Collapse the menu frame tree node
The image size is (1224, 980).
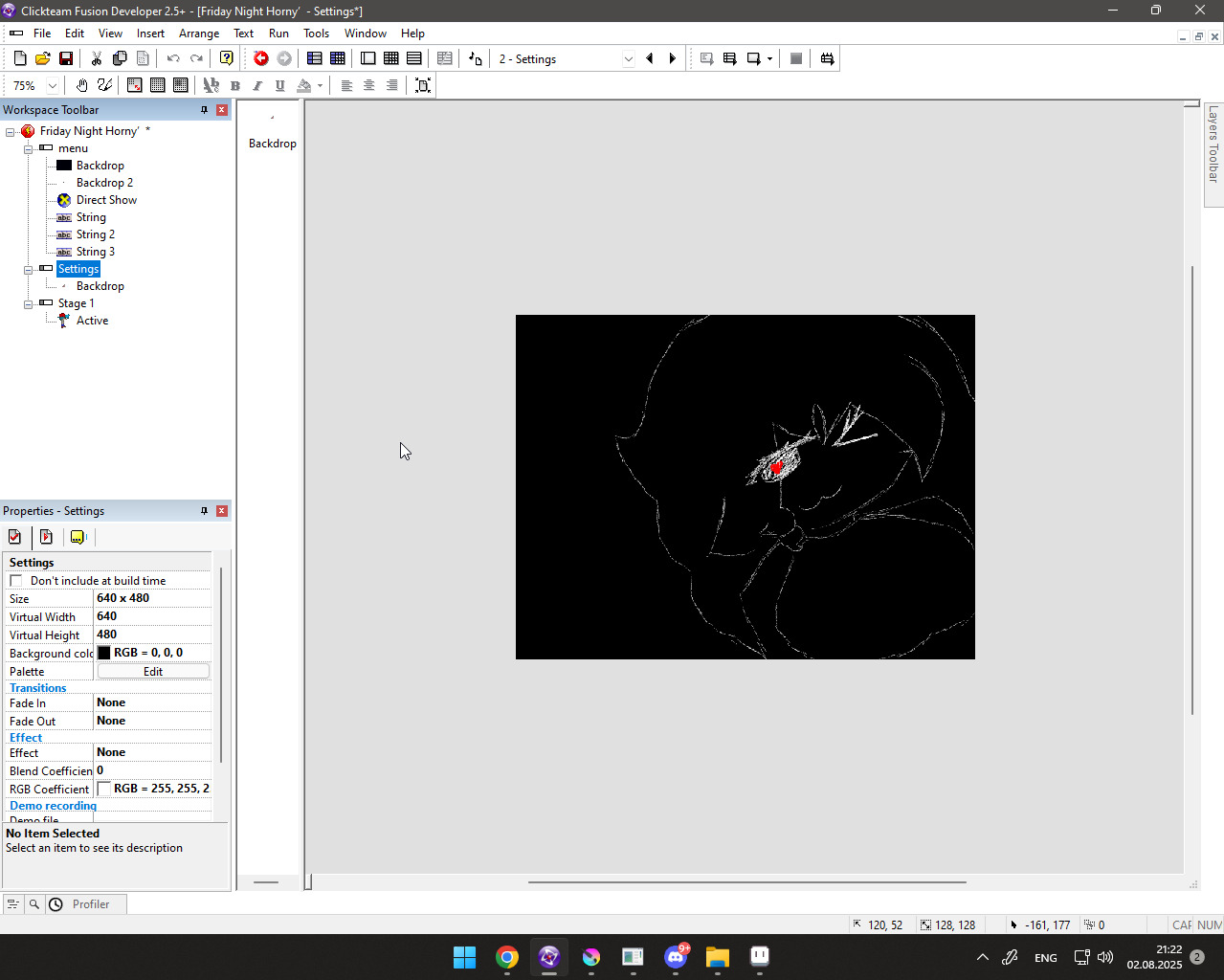tap(29, 149)
